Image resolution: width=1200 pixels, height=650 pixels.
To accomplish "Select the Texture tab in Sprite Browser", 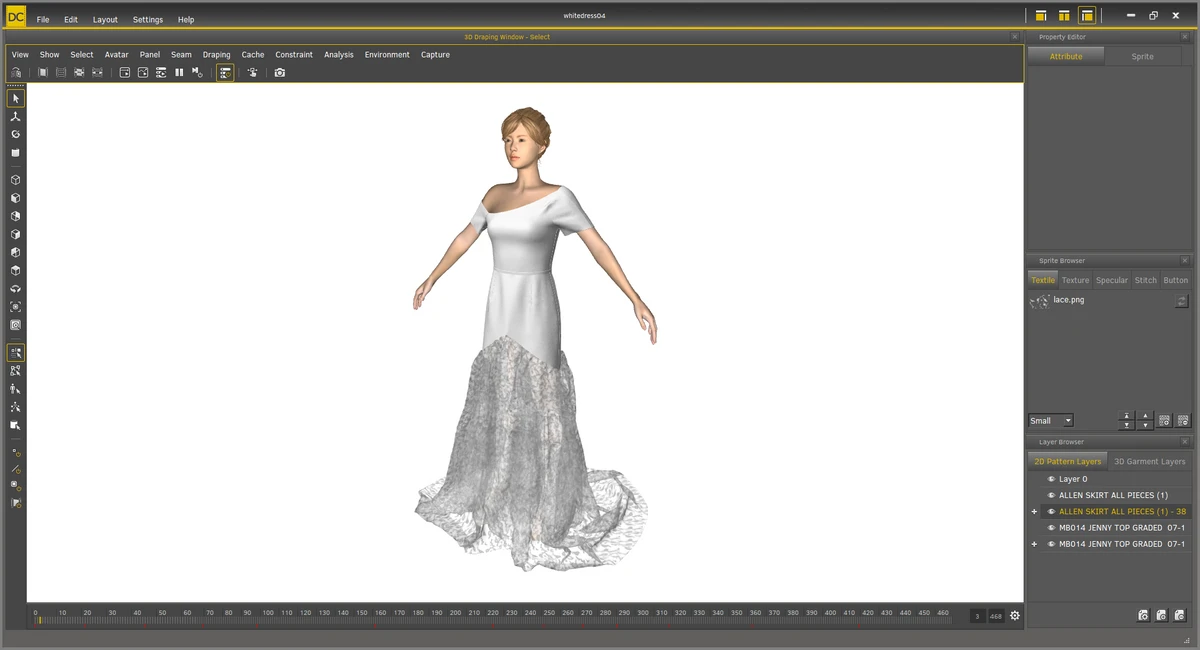I will click(1076, 281).
